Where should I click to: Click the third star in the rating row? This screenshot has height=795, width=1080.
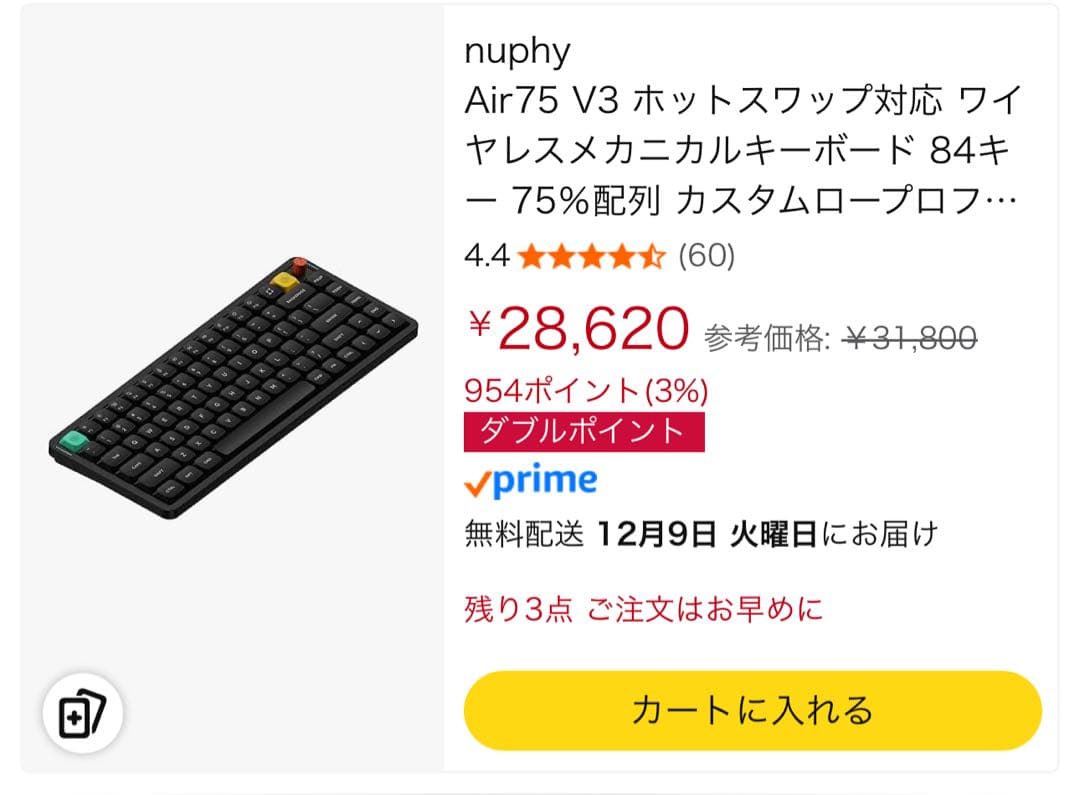[592, 257]
